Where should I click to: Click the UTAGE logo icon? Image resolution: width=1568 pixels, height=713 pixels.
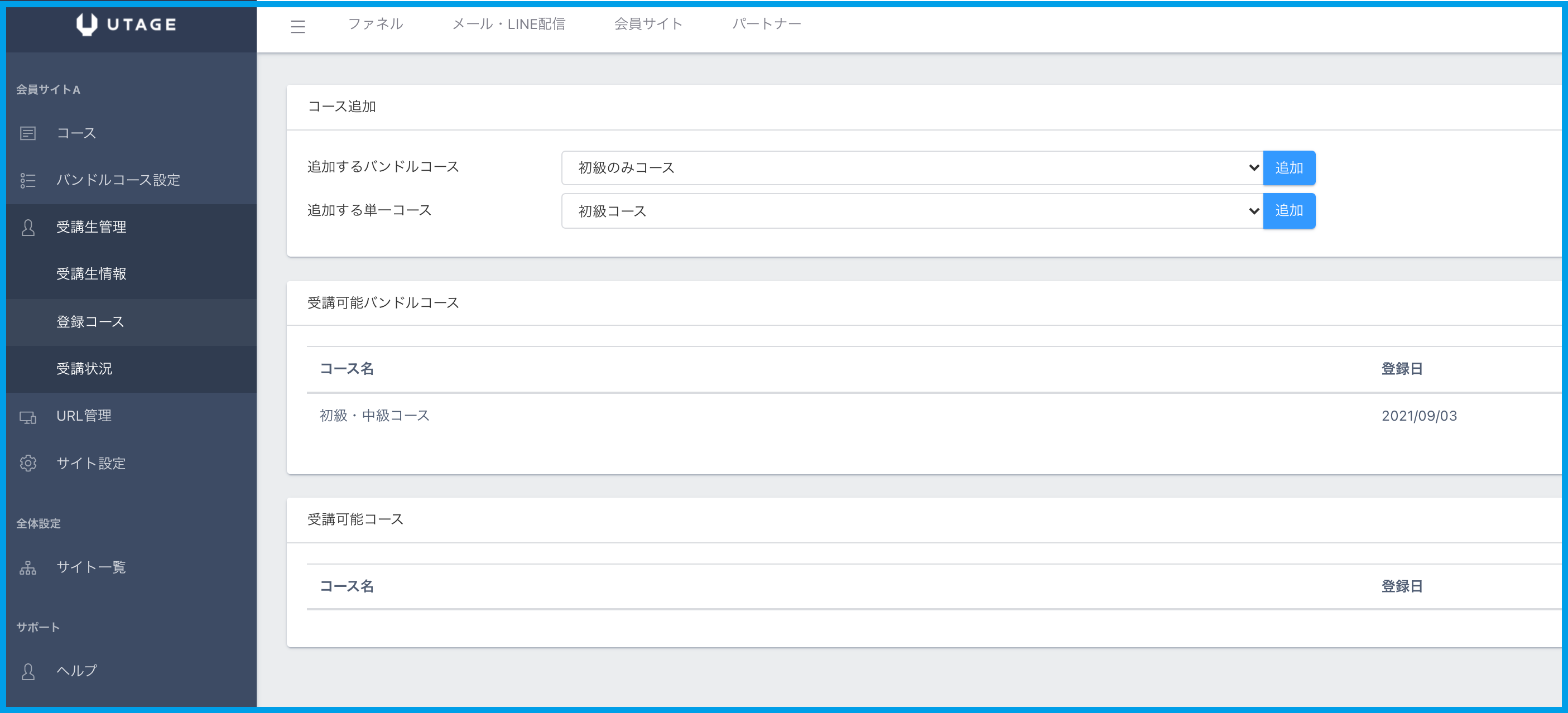point(86,25)
